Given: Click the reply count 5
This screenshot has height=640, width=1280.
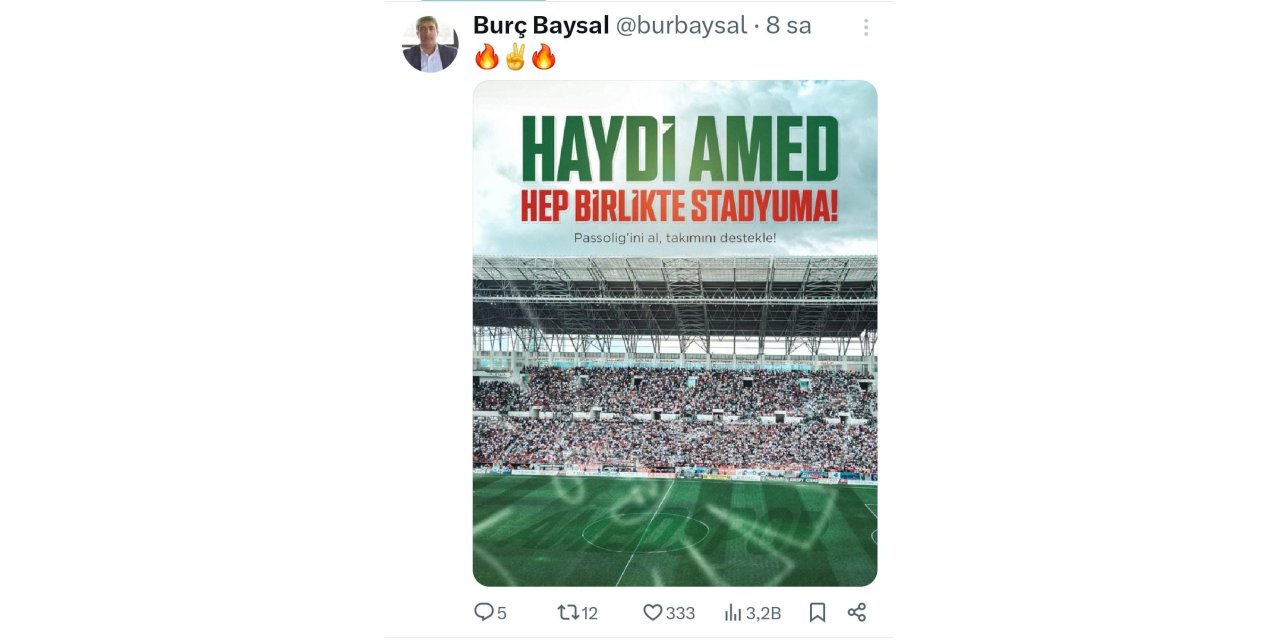Looking at the screenshot, I should click(x=502, y=613).
